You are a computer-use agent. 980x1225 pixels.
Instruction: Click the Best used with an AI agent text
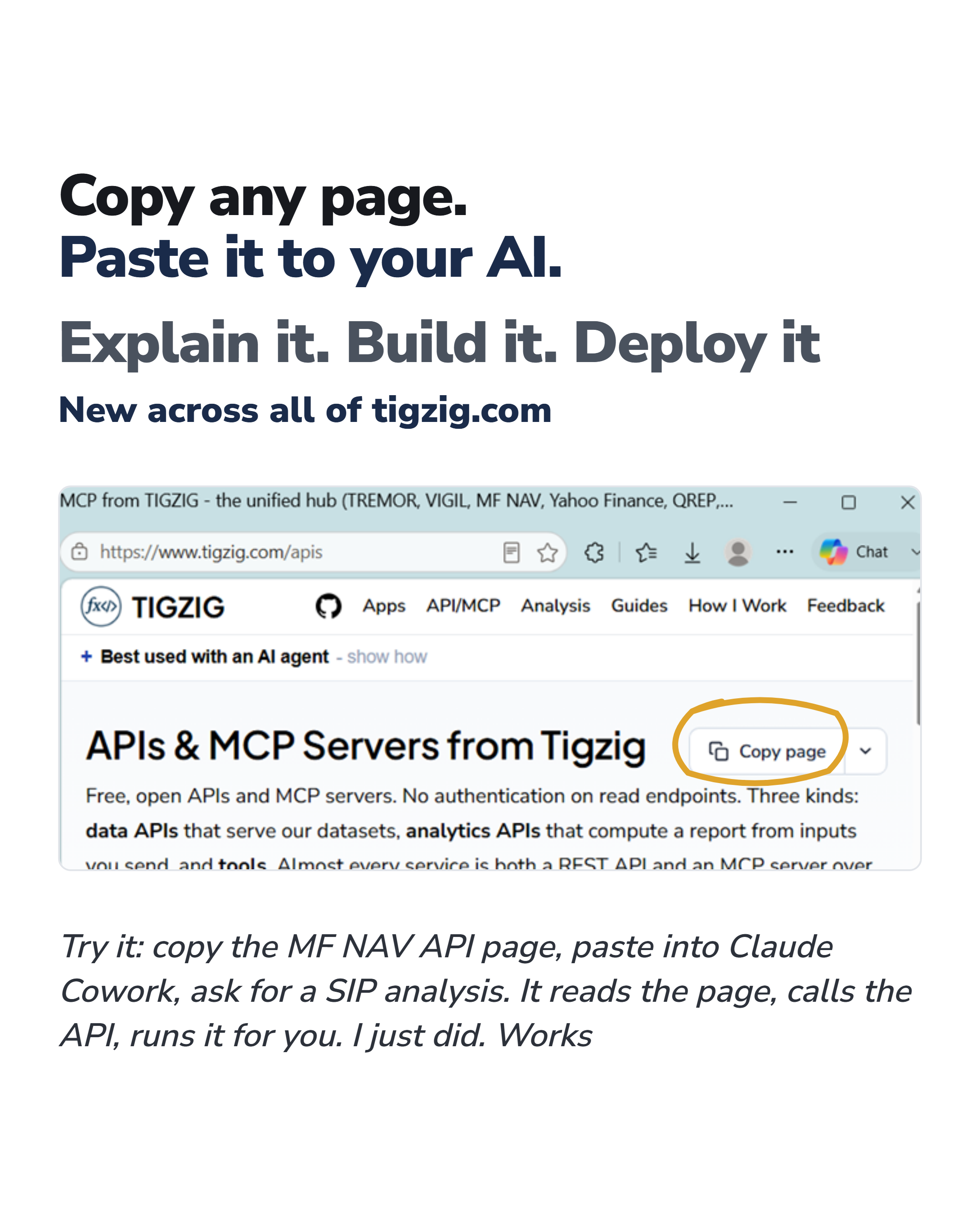215,657
